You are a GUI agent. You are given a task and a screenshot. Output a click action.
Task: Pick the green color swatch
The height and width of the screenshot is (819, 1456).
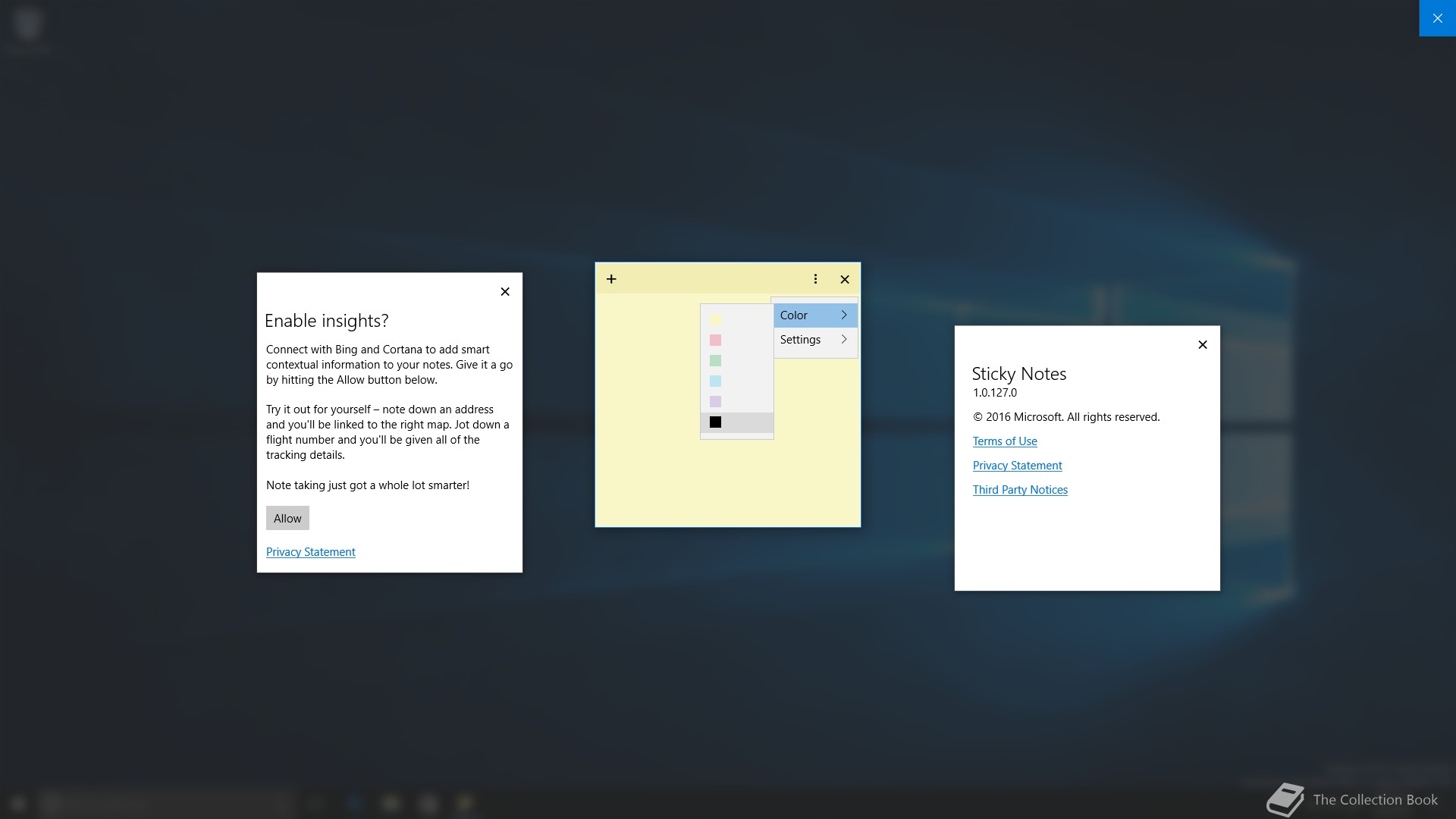715,360
